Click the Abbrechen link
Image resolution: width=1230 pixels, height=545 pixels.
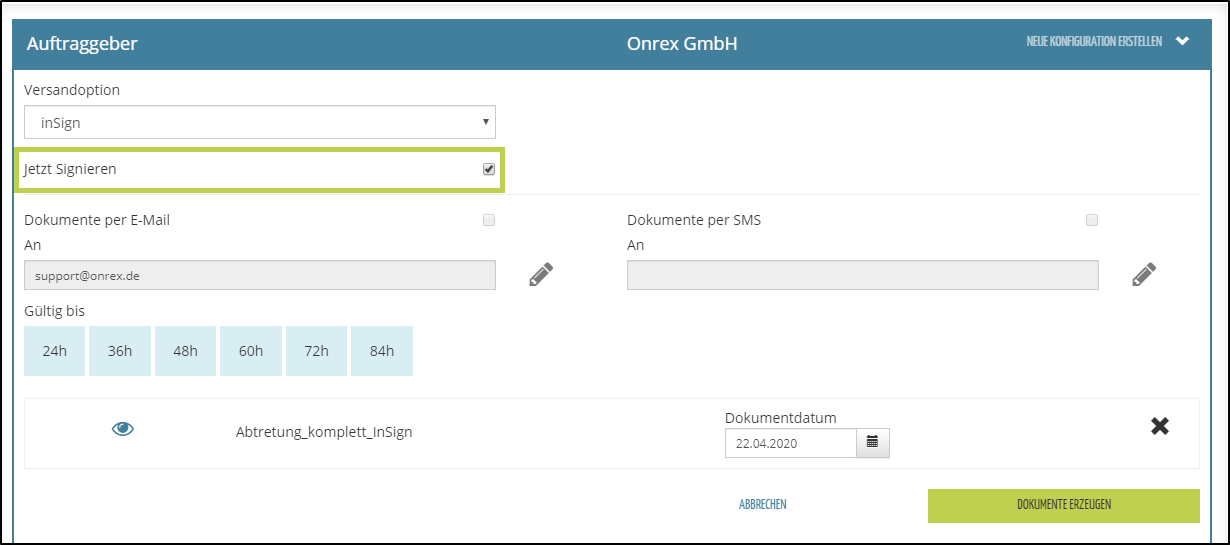[x=762, y=505]
